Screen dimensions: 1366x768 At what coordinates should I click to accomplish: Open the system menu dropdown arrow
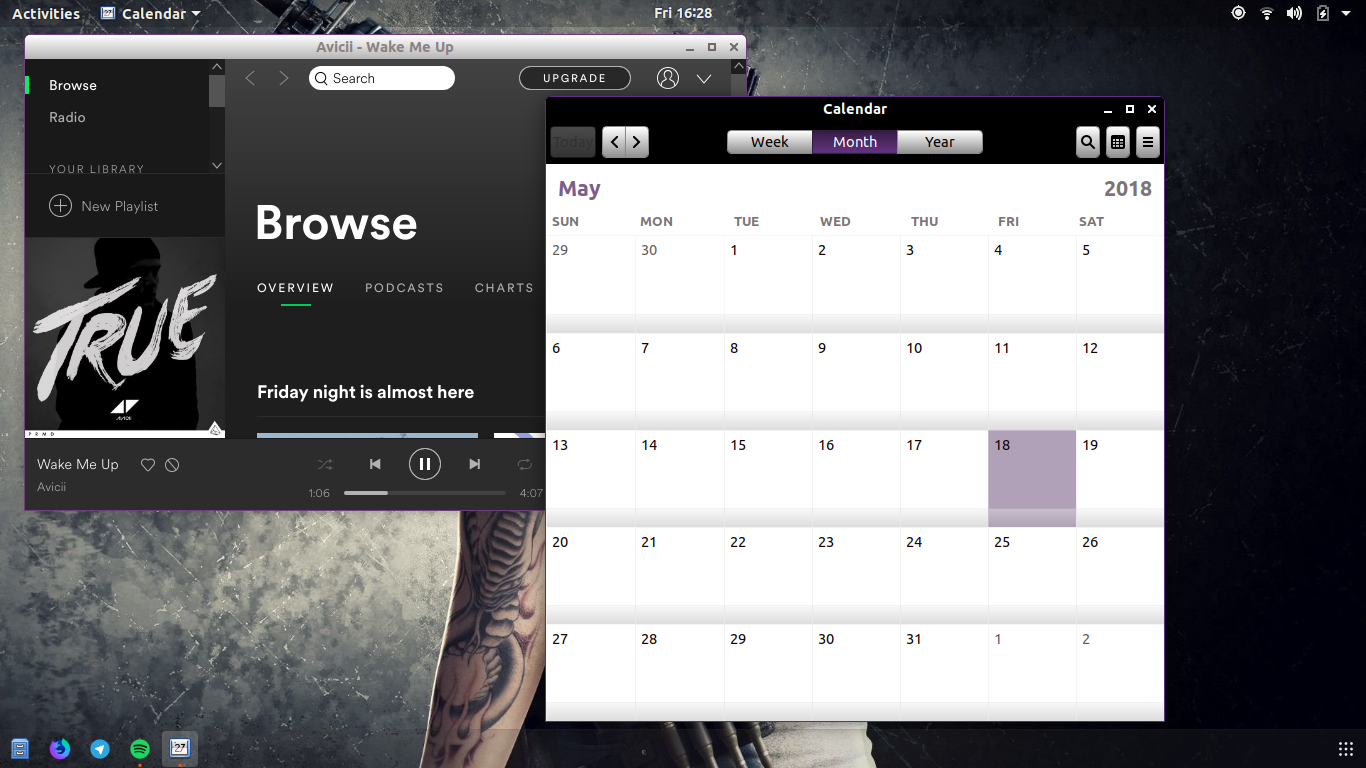pyautogui.click(x=1347, y=14)
